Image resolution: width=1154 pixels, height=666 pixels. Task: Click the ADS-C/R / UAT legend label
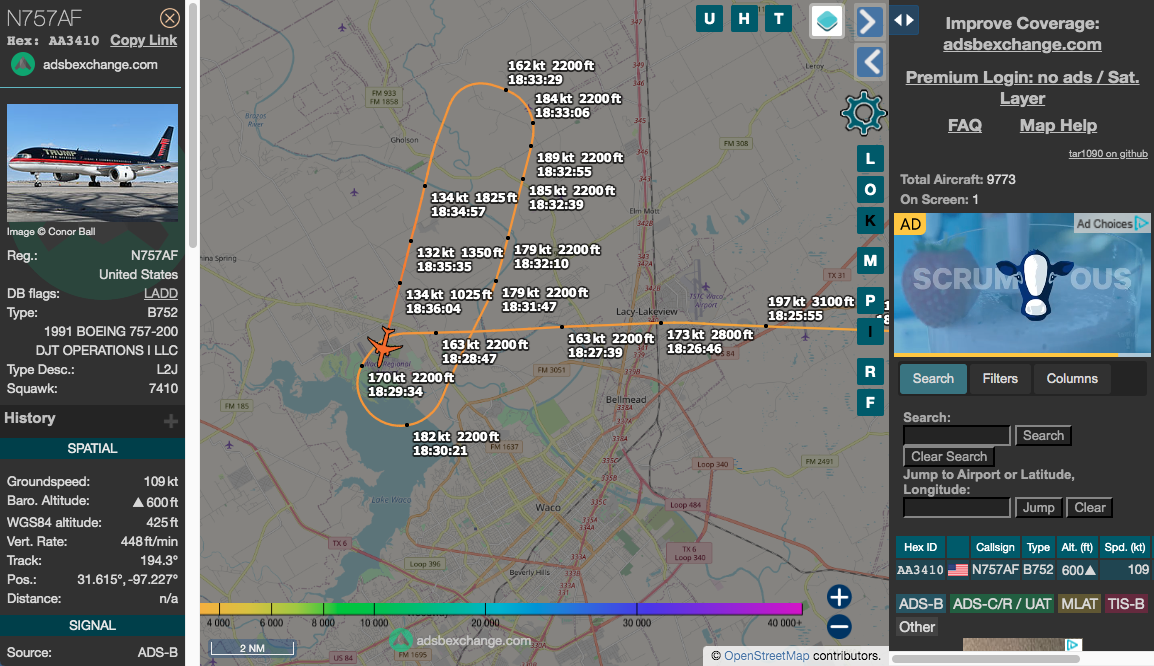pos(1002,603)
